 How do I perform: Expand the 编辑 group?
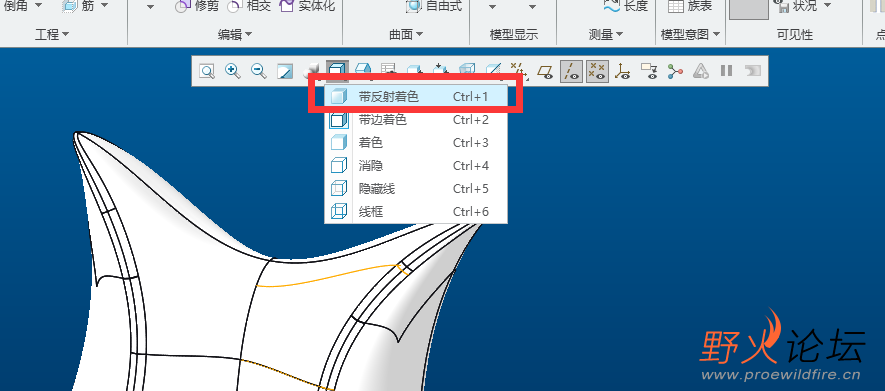pos(235,35)
